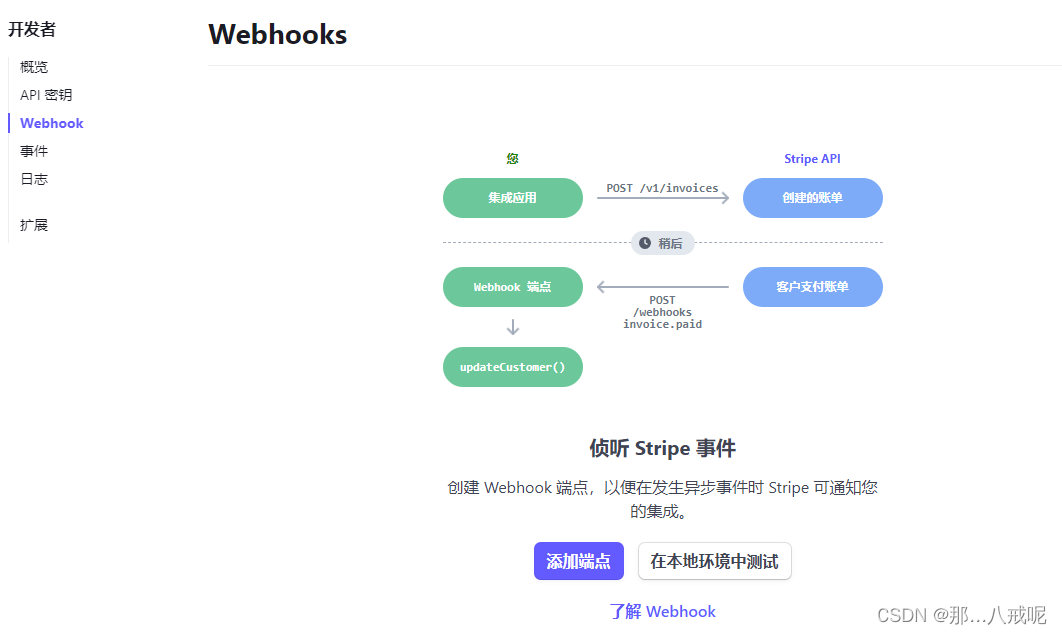Open the 概览 sidebar item

click(x=34, y=67)
